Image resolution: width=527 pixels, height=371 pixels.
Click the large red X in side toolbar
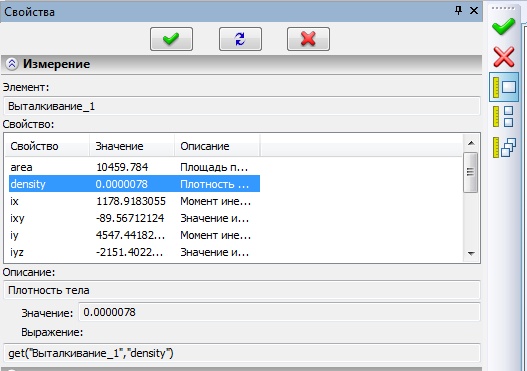504,56
